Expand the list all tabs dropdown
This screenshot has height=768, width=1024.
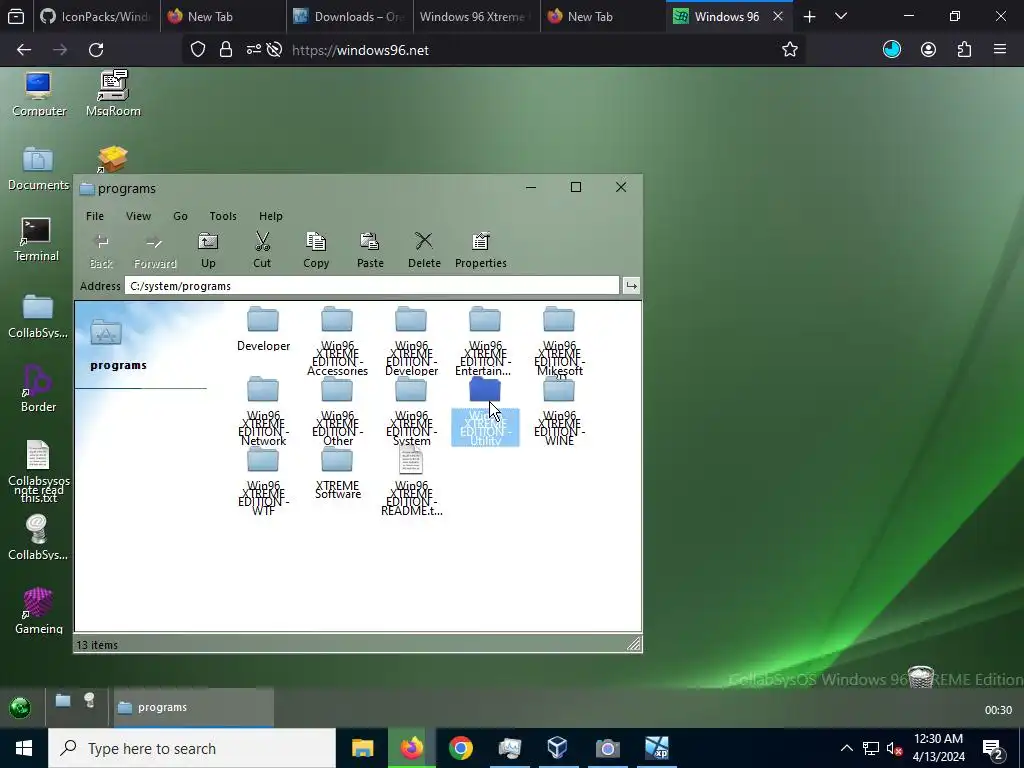point(841,16)
